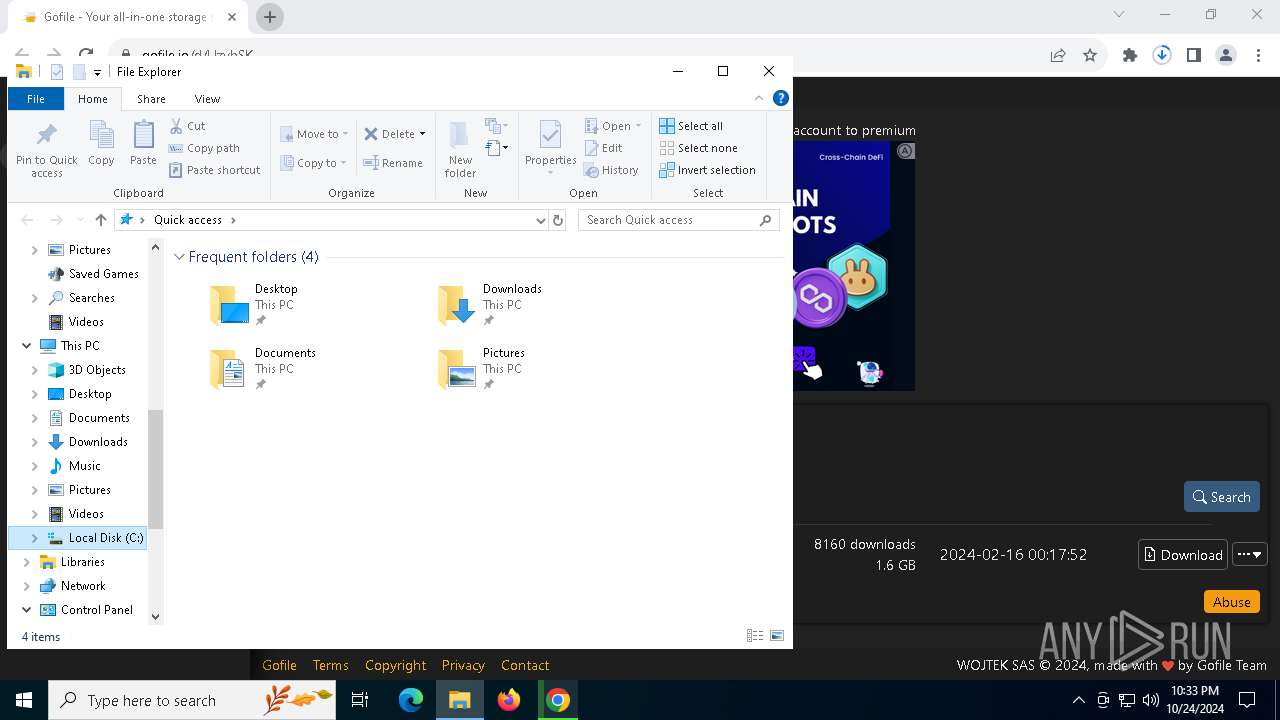Open the Terms footer link

(330, 665)
